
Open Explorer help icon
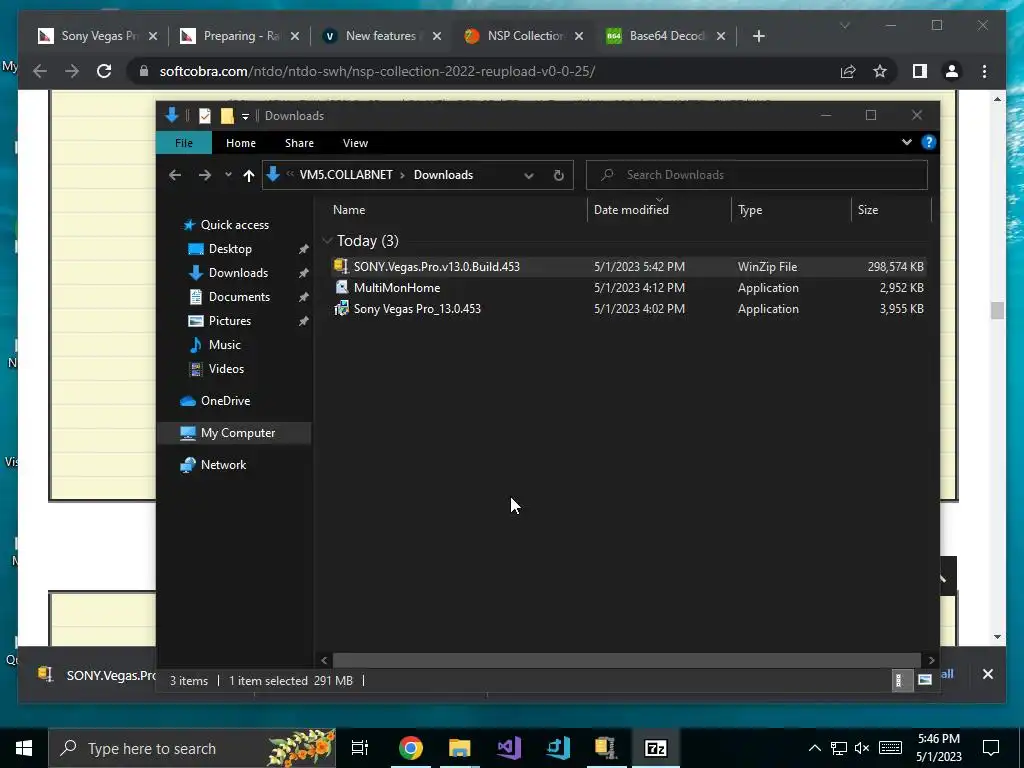click(929, 142)
